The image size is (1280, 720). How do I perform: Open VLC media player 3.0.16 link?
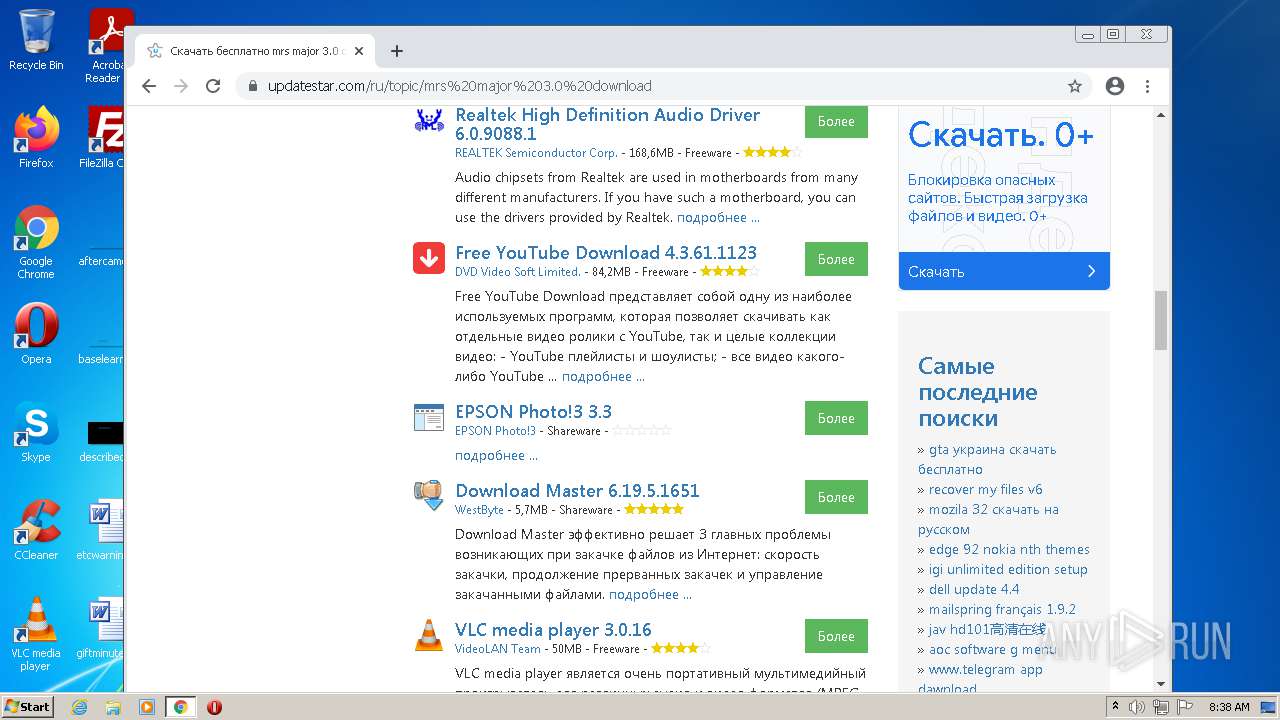click(553, 630)
